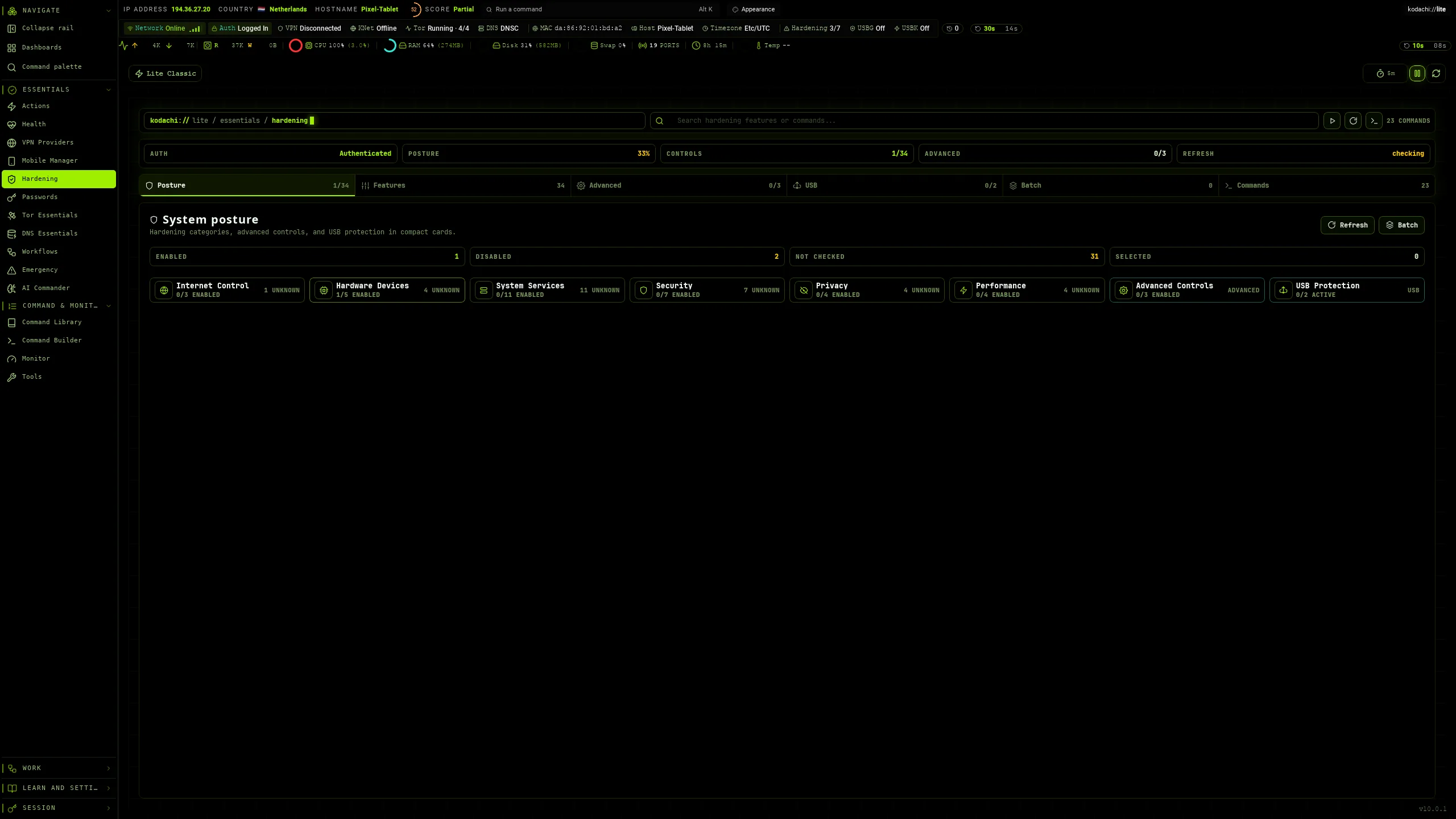Toggle the 30s auto-refresh timer pill
The height and width of the screenshot is (819, 1456).
pyautogui.click(x=996, y=28)
